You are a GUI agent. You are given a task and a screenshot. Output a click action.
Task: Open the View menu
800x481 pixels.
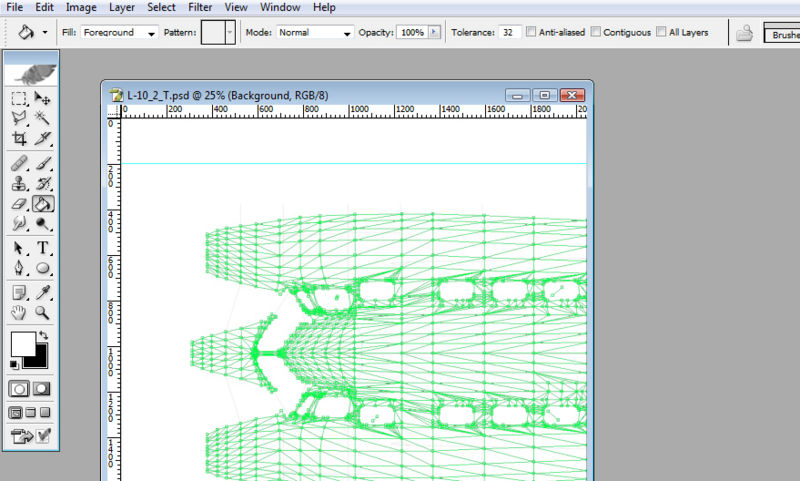point(236,7)
